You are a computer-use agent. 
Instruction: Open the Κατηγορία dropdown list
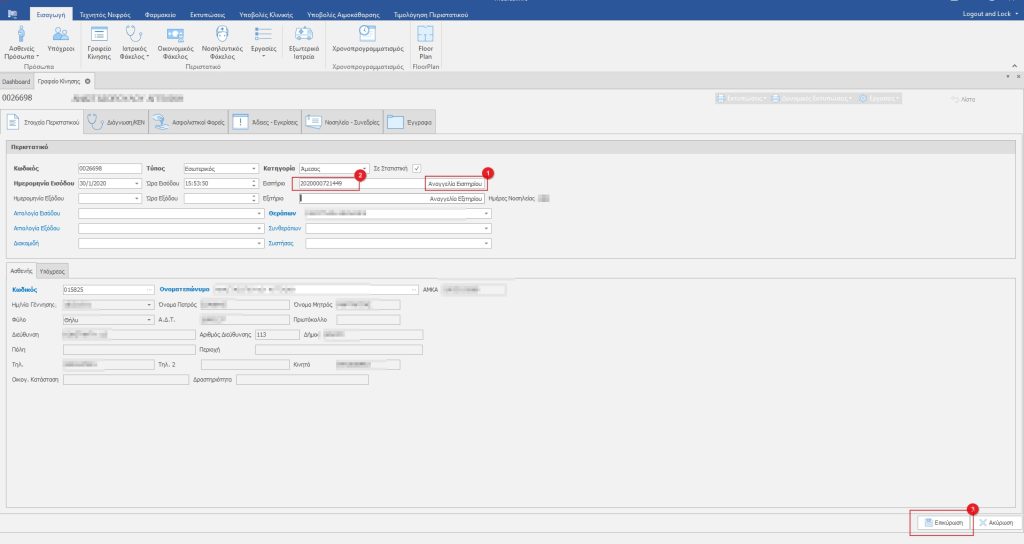tap(364, 168)
